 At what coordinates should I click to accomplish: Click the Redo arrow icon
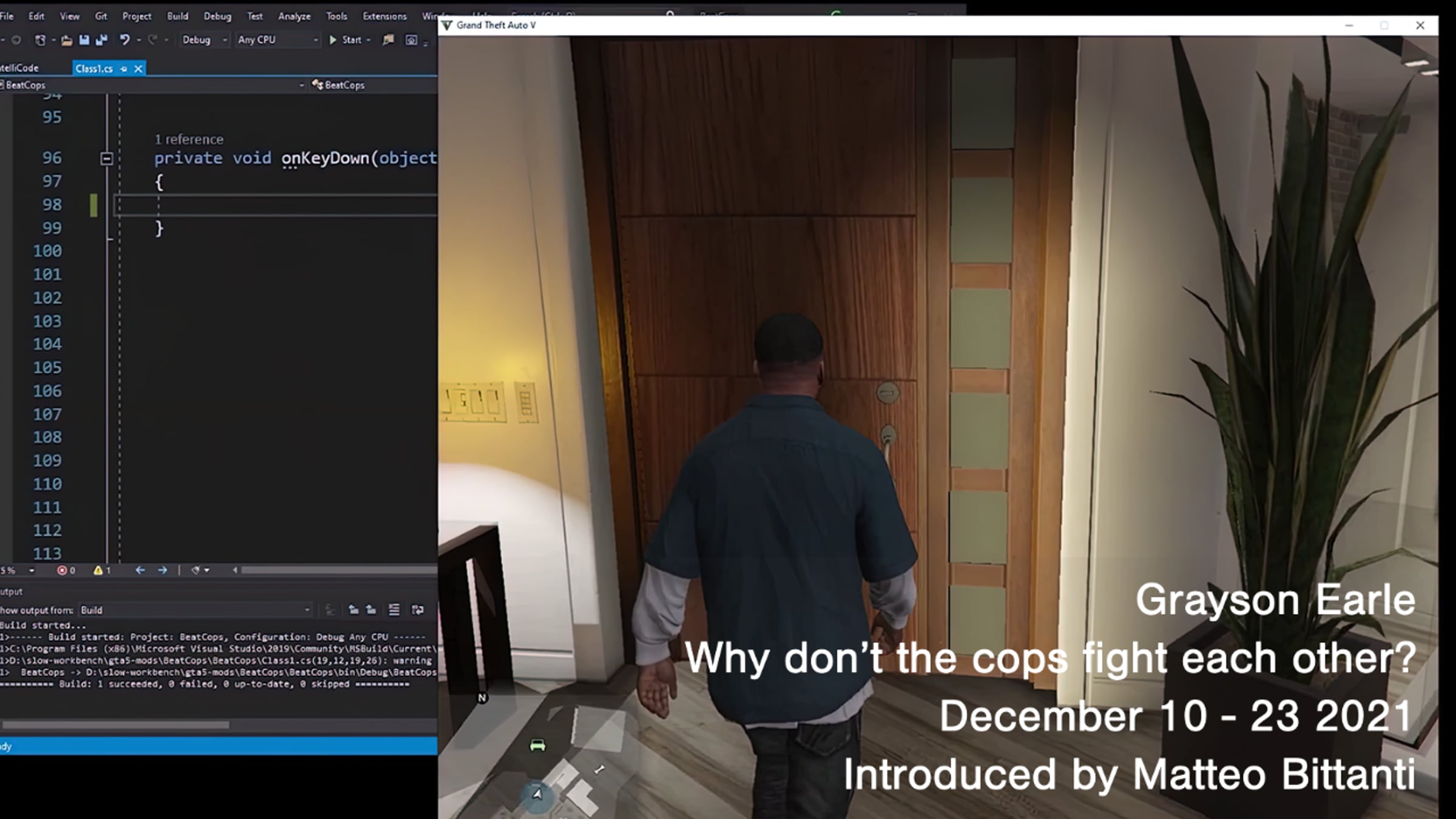click(x=152, y=40)
